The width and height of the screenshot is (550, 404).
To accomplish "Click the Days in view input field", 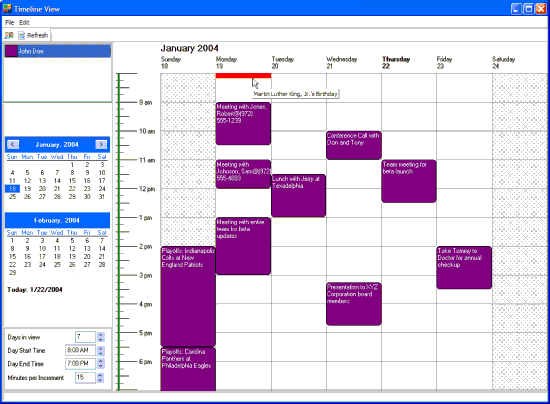I will tap(85, 337).
